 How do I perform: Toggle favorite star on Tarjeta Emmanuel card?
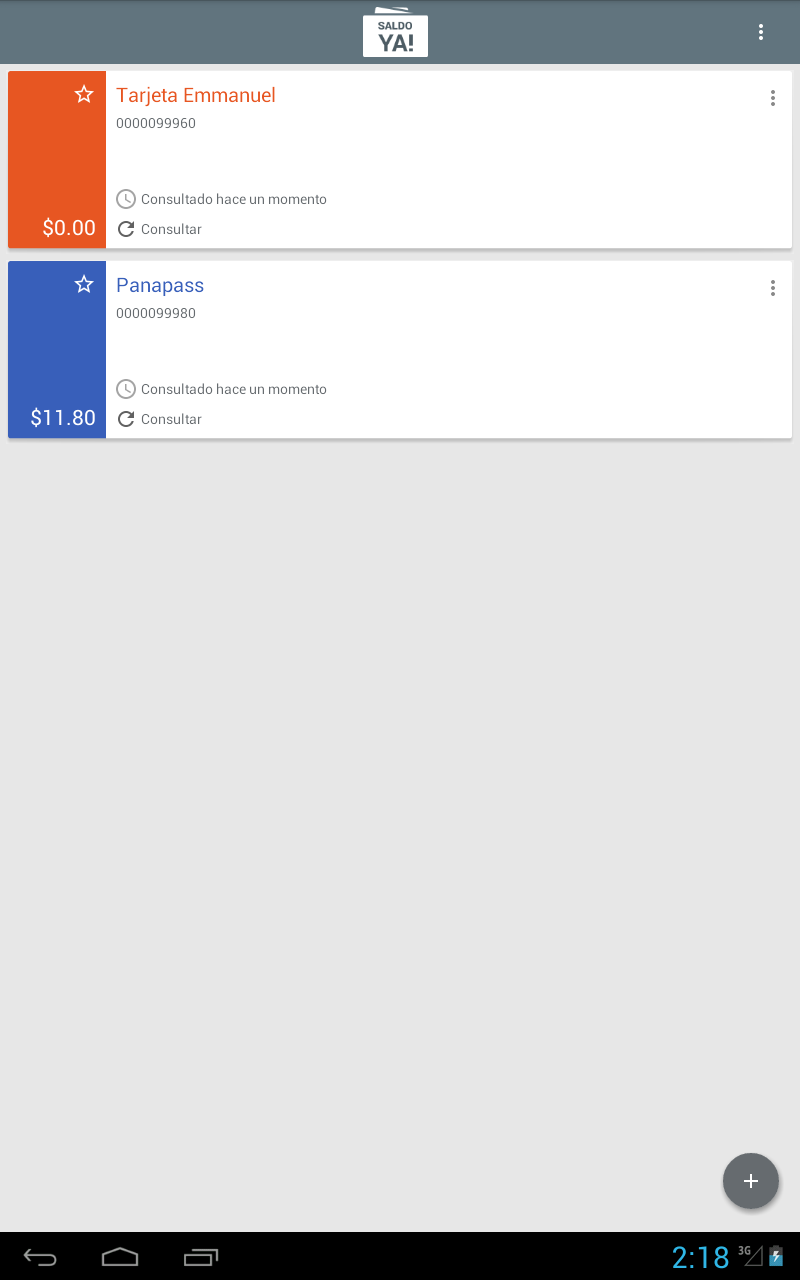click(x=84, y=94)
